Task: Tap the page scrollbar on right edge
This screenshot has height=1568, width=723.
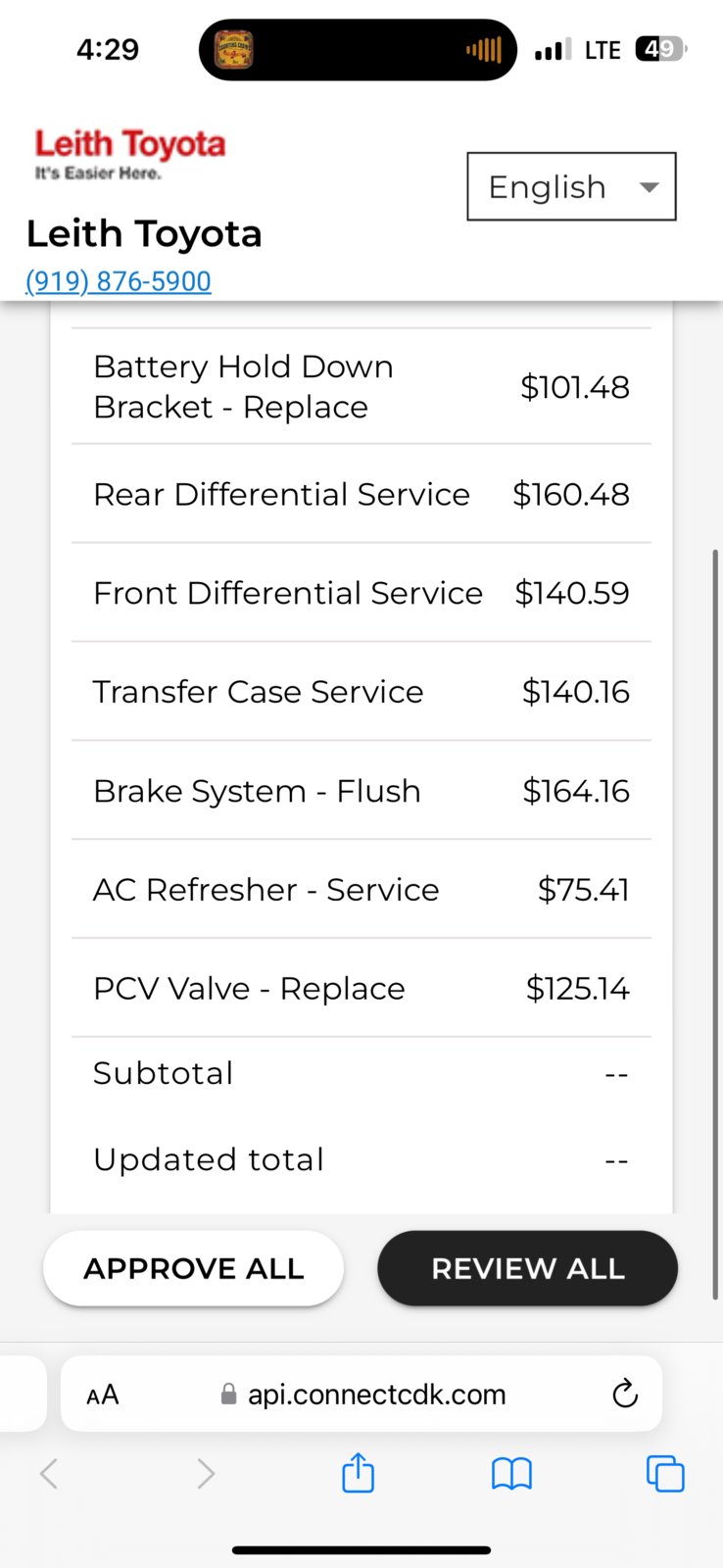Action: 717,924
